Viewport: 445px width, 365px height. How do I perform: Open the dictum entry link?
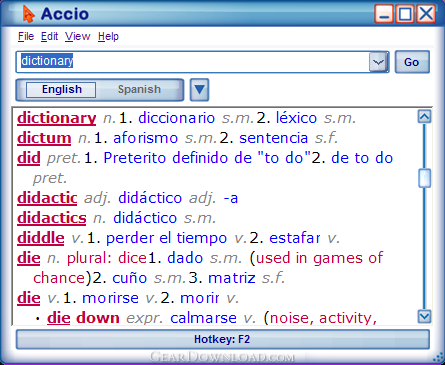pyautogui.click(x=44, y=138)
